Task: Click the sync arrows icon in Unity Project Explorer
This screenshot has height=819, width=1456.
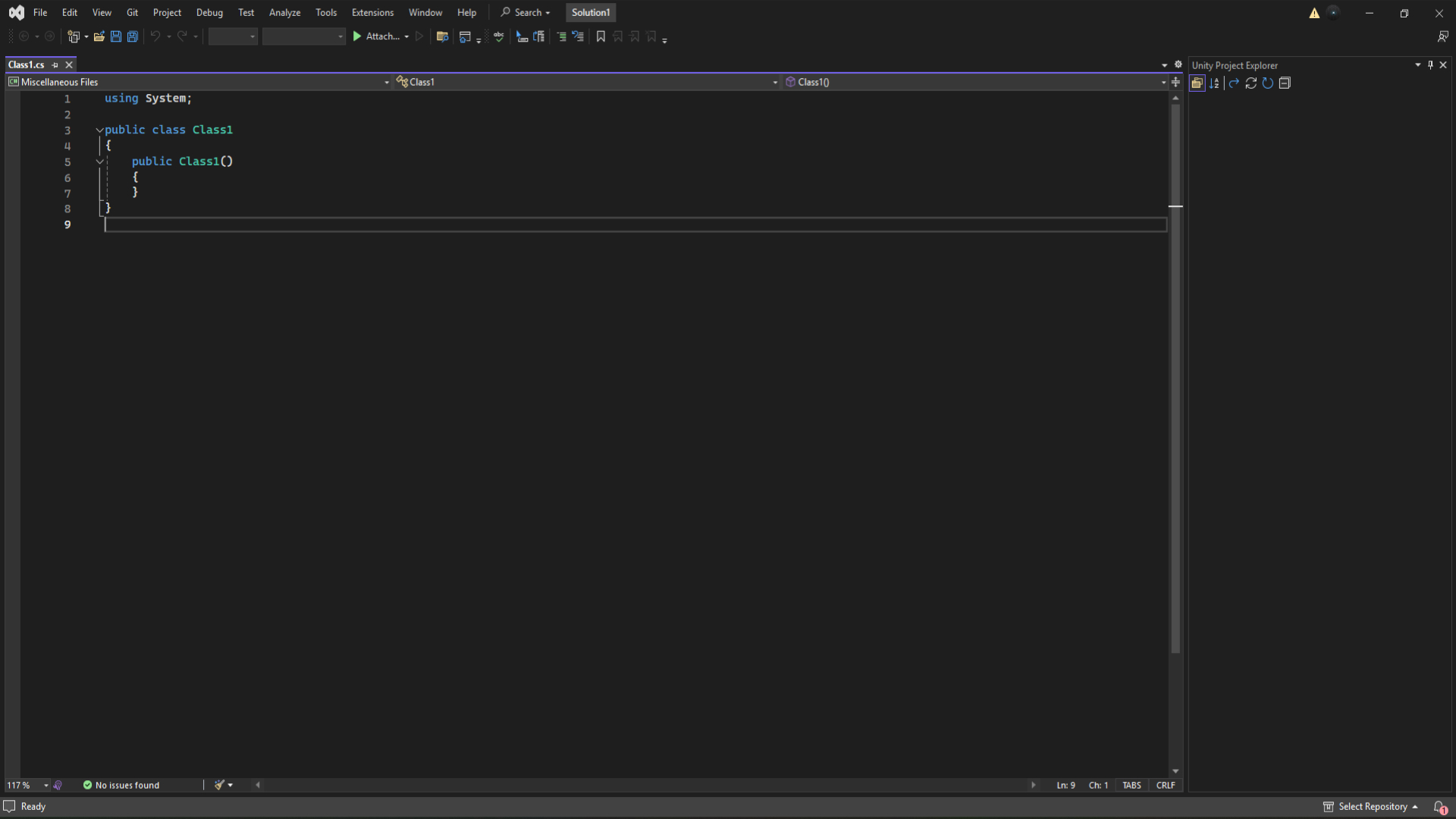Action: [x=1250, y=83]
